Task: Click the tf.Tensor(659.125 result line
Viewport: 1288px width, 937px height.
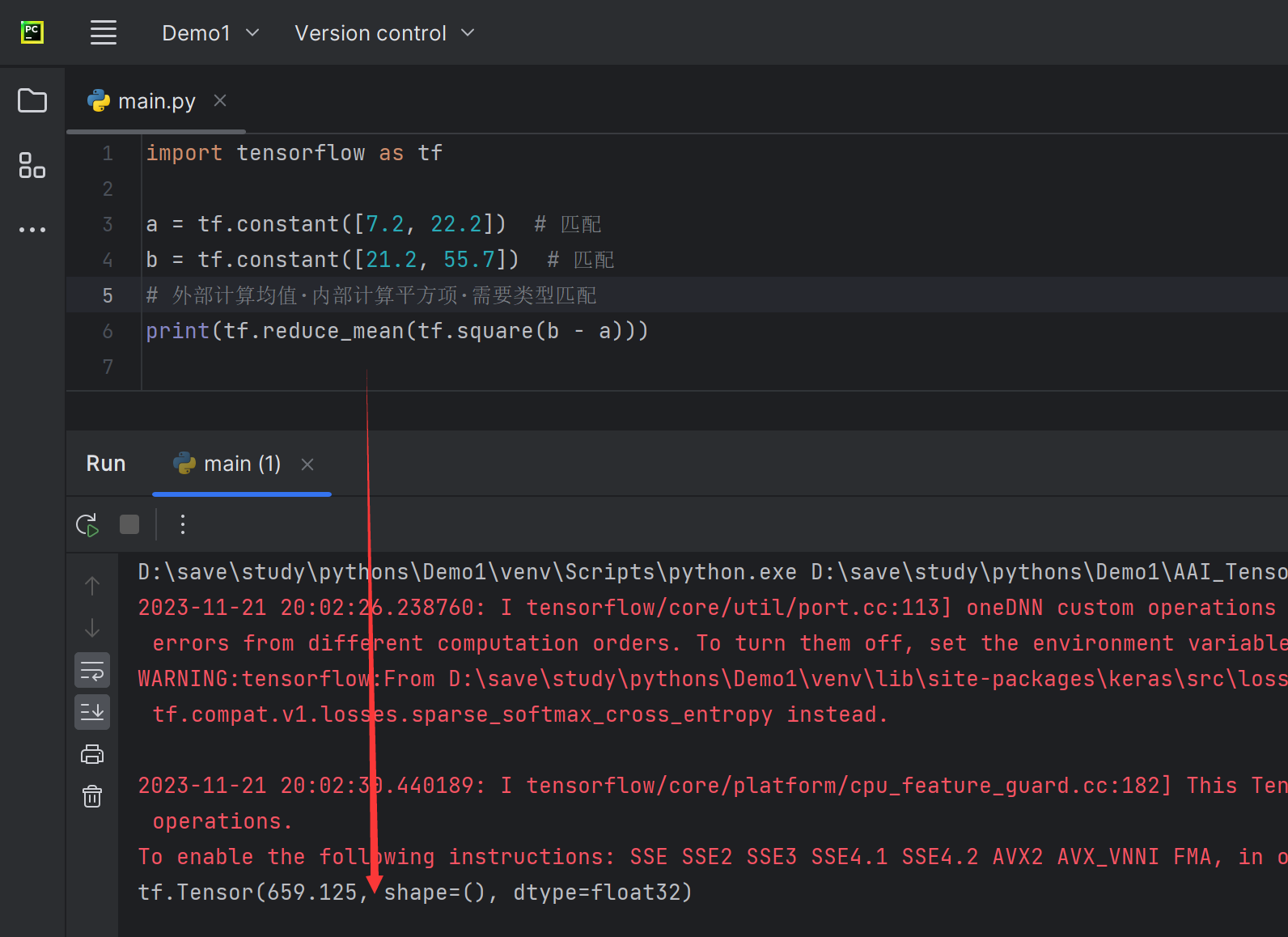Action: [415, 892]
